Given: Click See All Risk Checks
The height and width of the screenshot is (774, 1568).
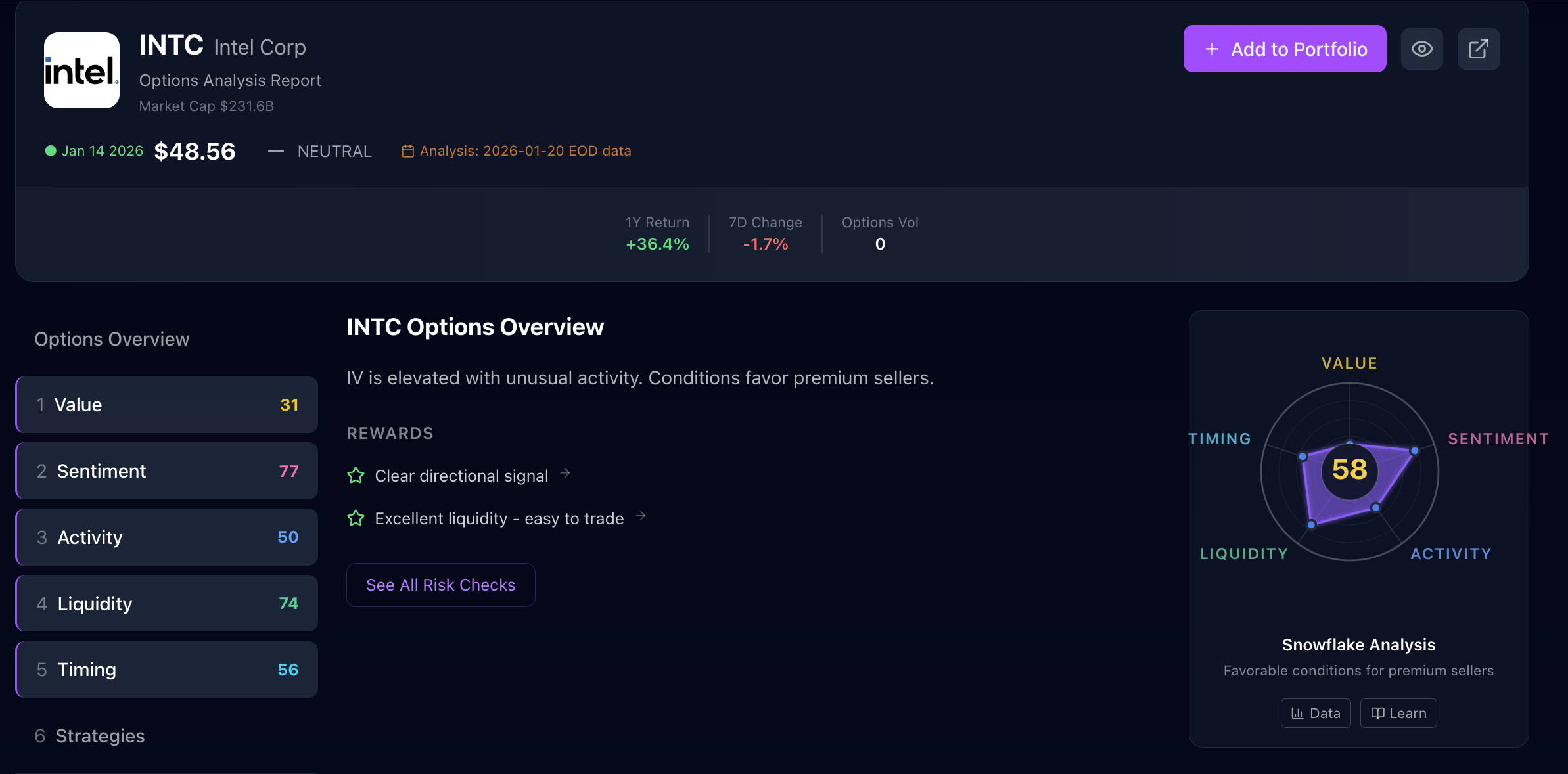Looking at the screenshot, I should coord(440,585).
